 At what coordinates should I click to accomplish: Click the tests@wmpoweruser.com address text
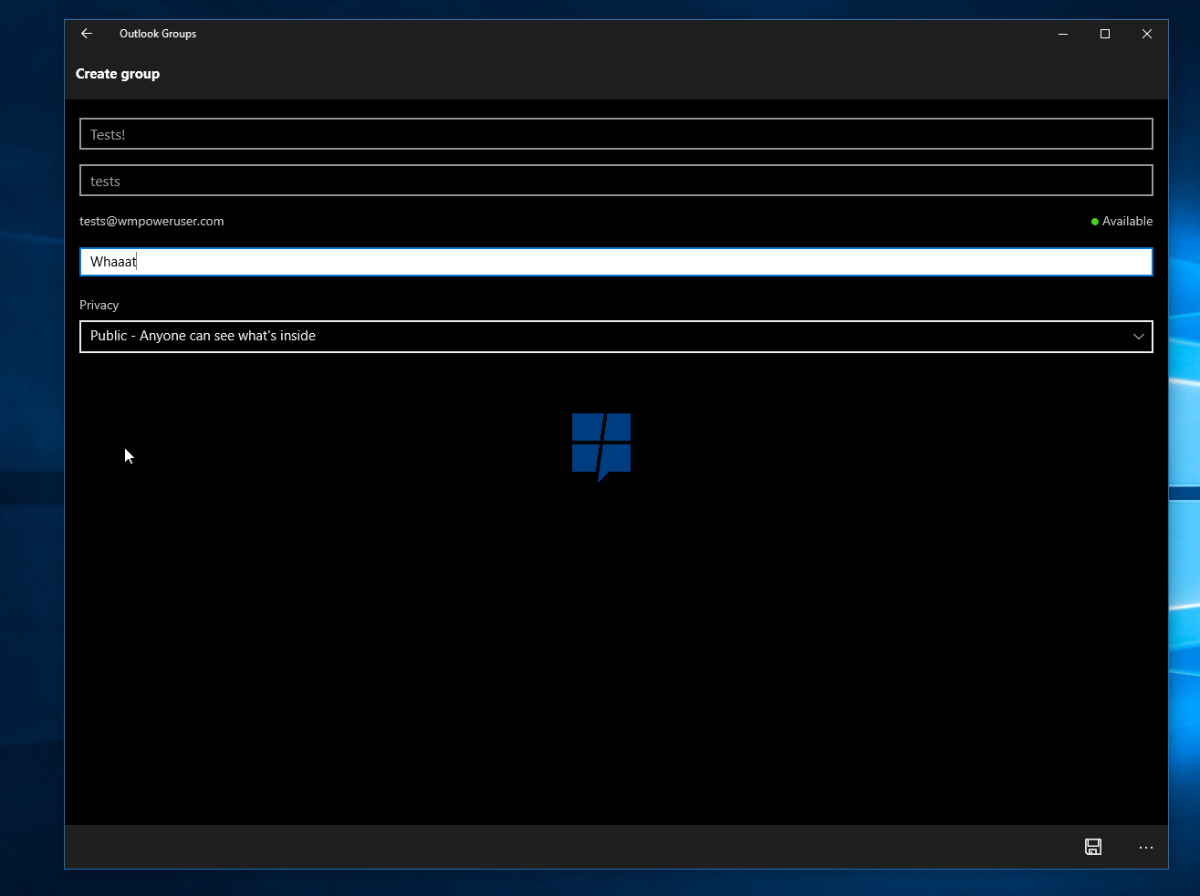click(152, 221)
